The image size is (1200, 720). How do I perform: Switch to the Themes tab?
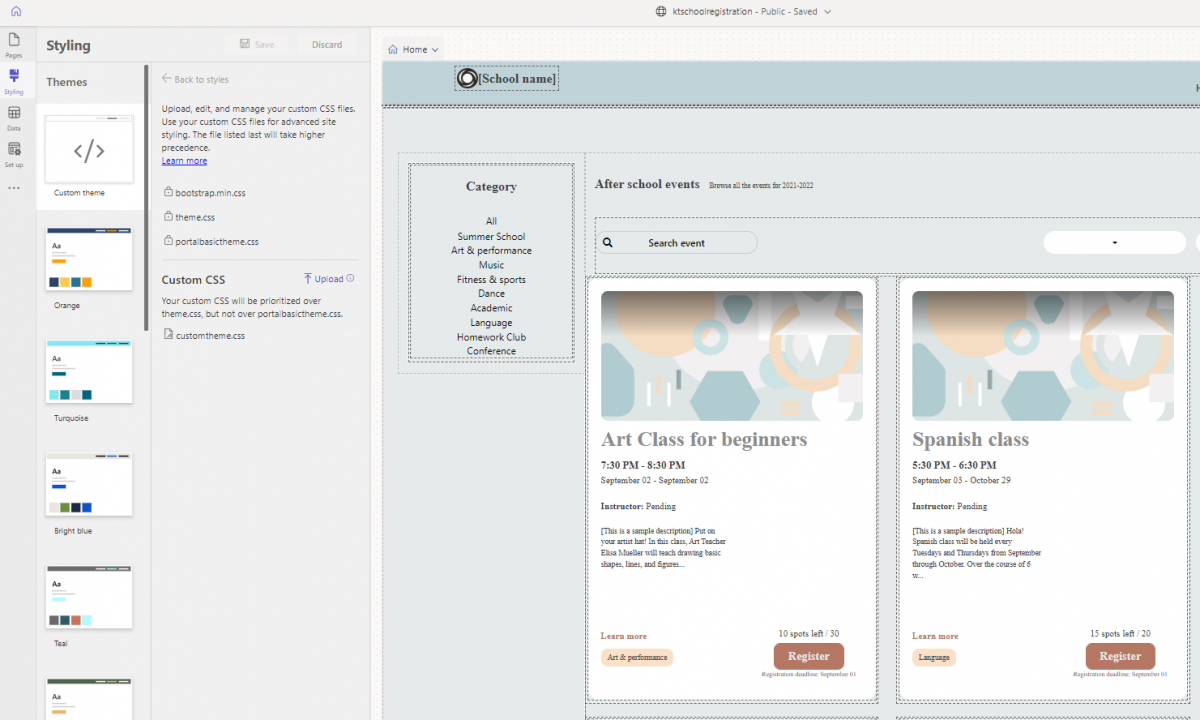(66, 81)
